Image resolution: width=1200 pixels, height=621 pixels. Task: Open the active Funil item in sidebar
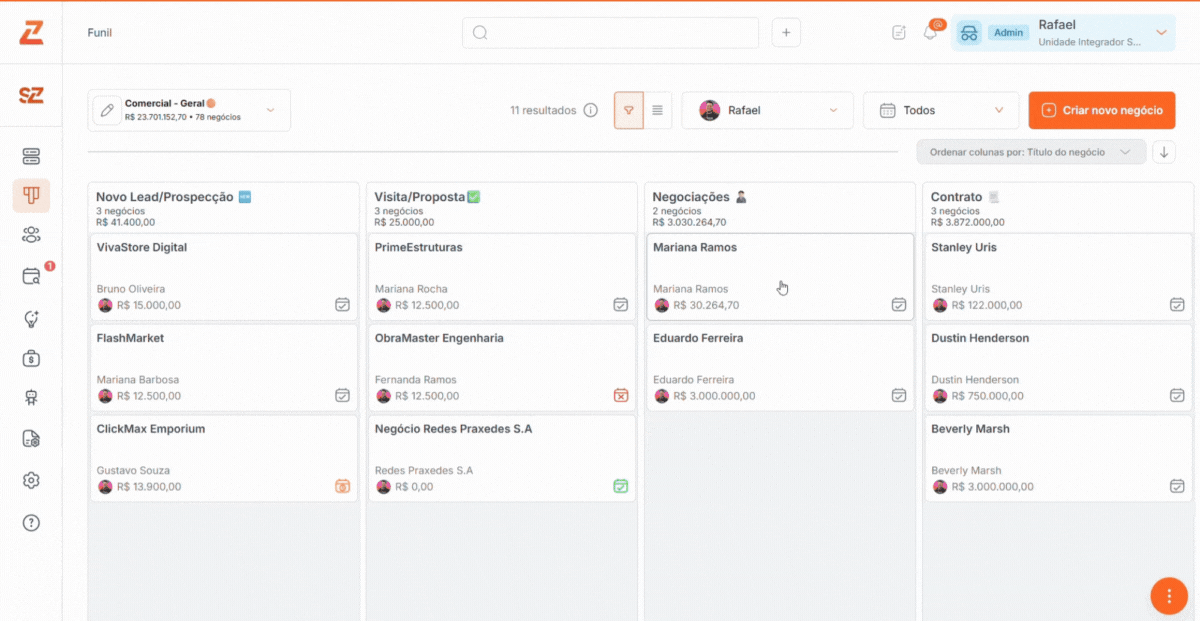tap(31, 195)
